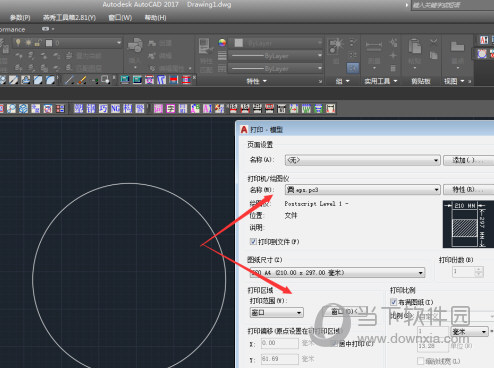Click the A icon at the ribbon's far right
494x368 pixels.
(x=484, y=40)
